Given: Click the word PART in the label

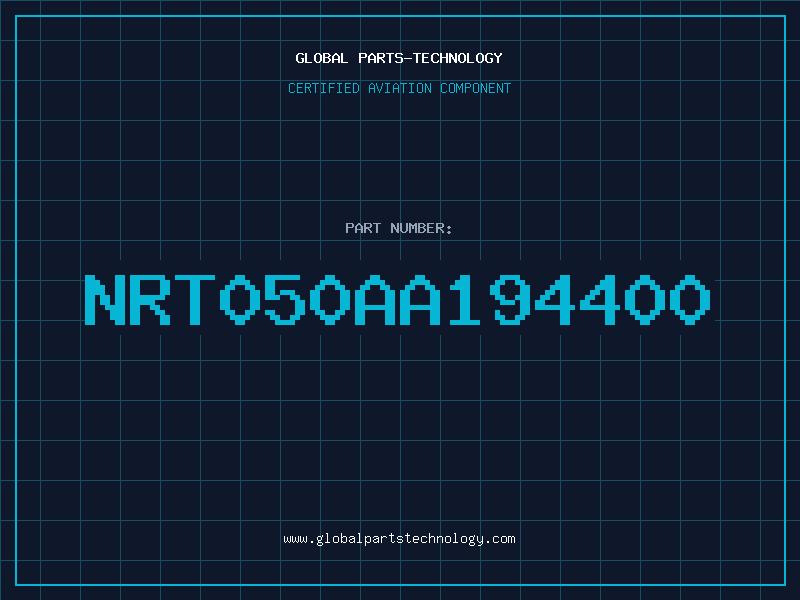Looking at the screenshot, I should click(x=363, y=228).
